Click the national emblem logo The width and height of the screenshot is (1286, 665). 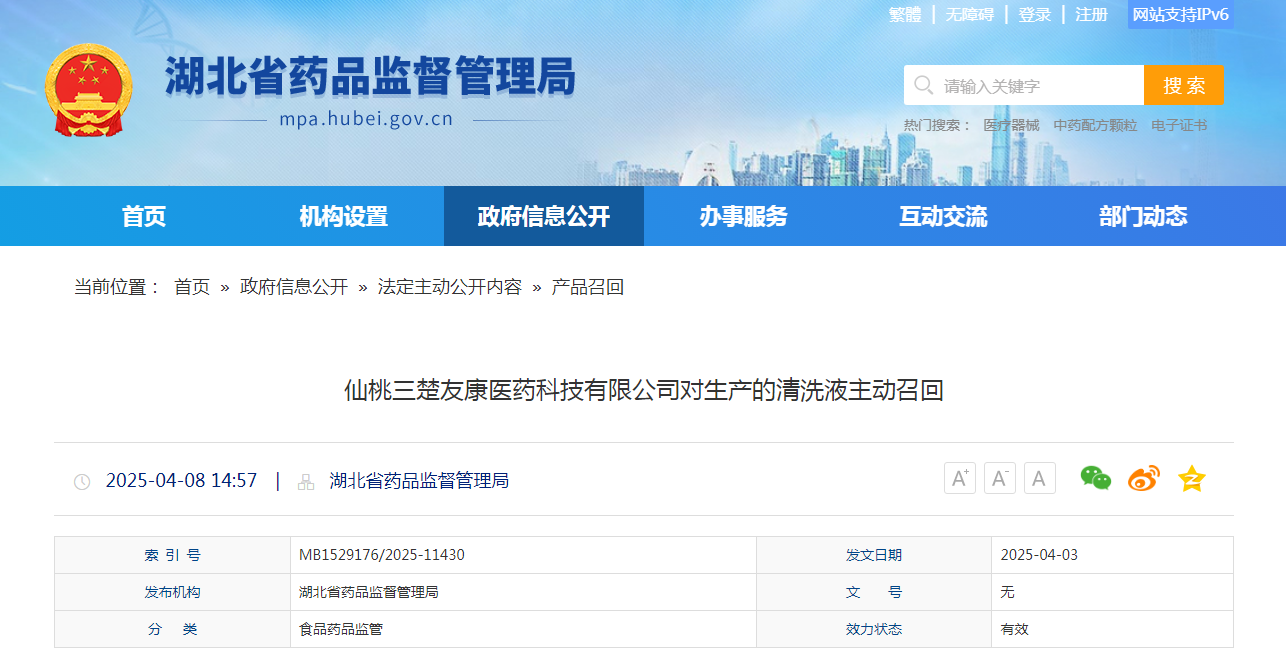tap(88, 90)
